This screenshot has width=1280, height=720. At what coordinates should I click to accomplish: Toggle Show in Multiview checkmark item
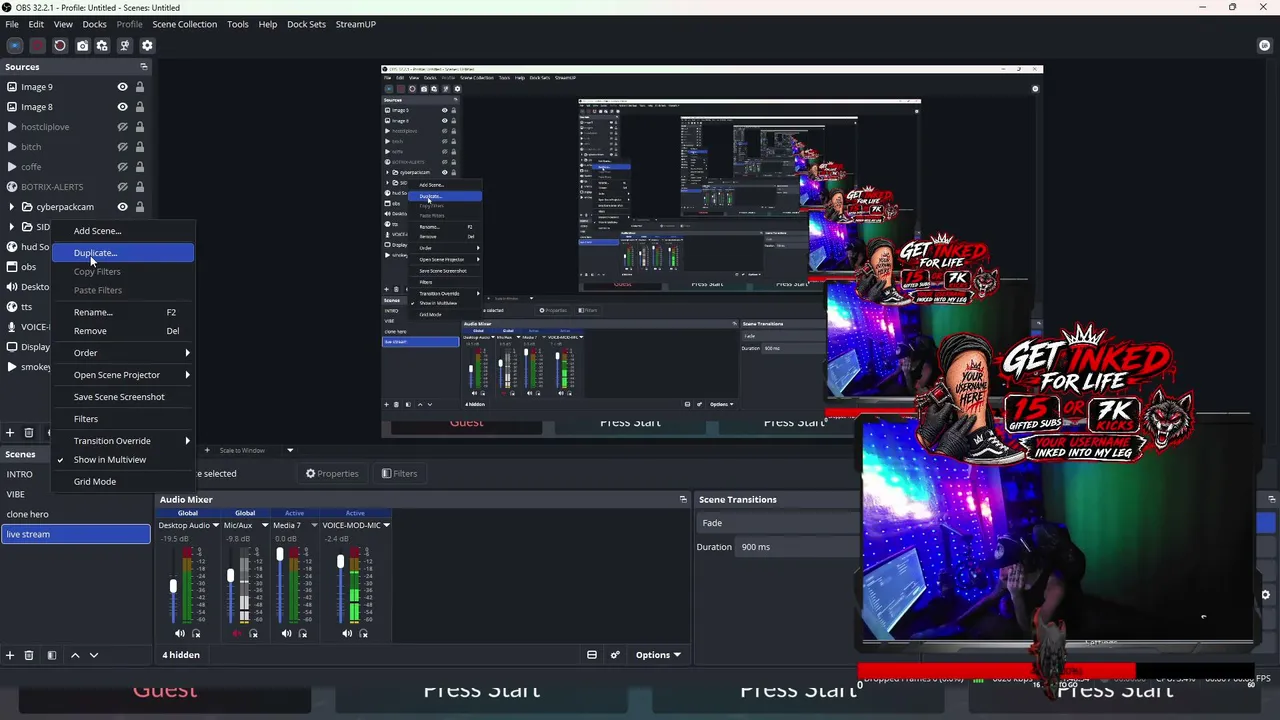point(109,460)
